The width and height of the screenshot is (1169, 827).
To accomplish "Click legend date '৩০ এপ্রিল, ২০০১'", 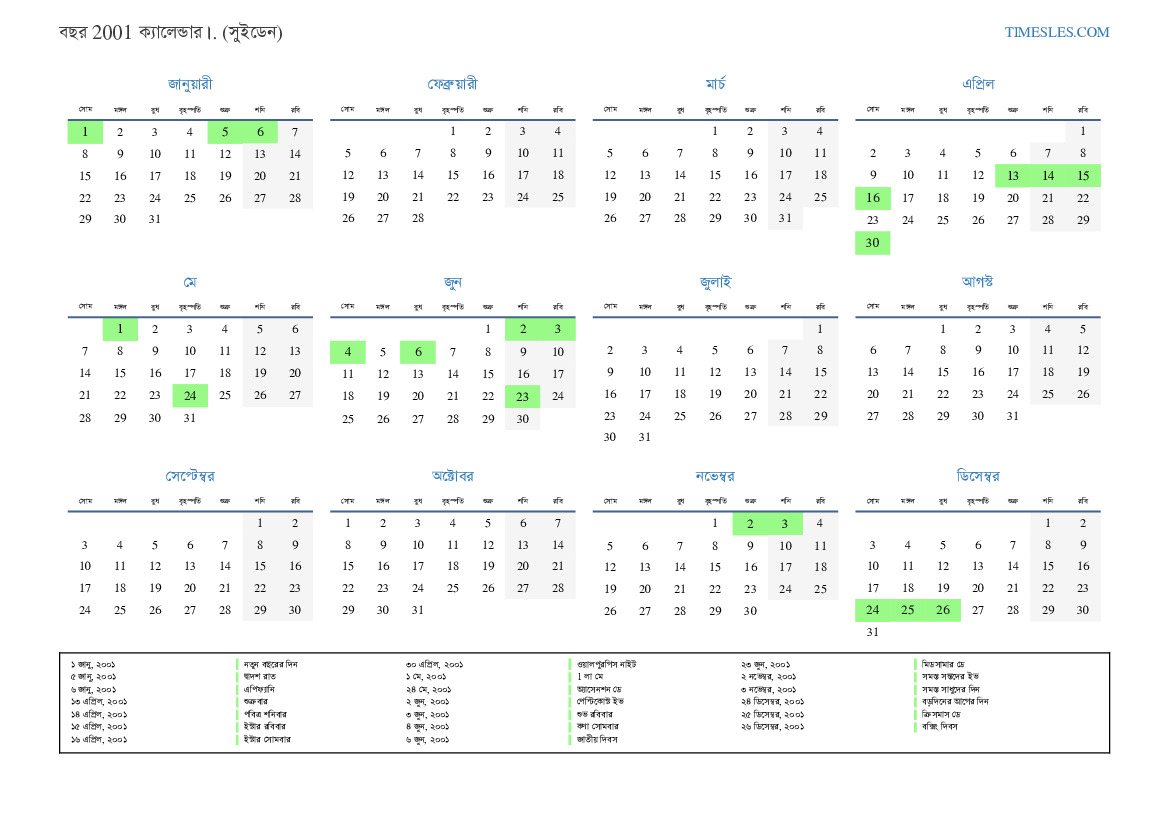I will point(435,664).
